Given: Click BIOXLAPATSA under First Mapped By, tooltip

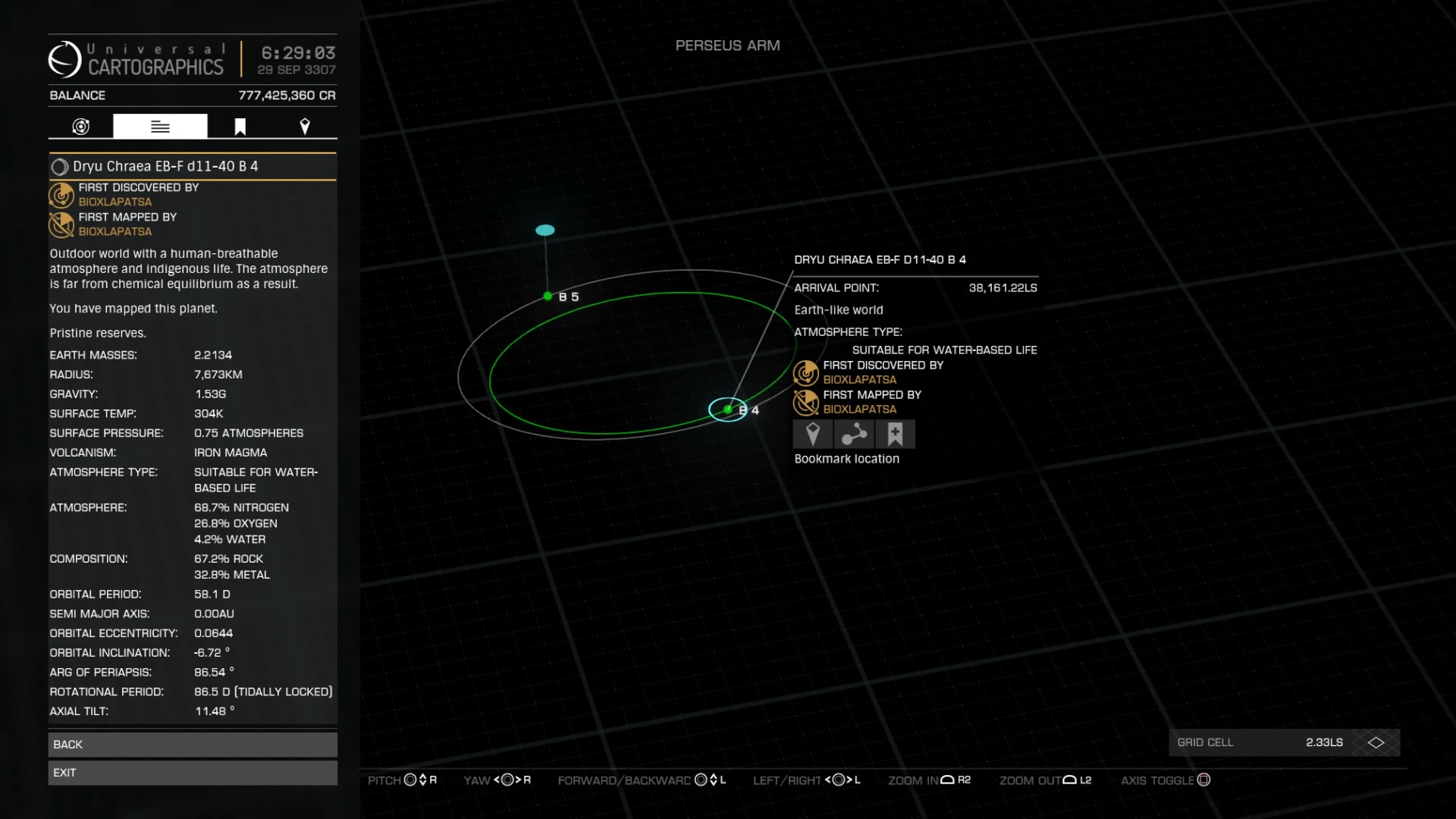Looking at the screenshot, I should click(860, 409).
